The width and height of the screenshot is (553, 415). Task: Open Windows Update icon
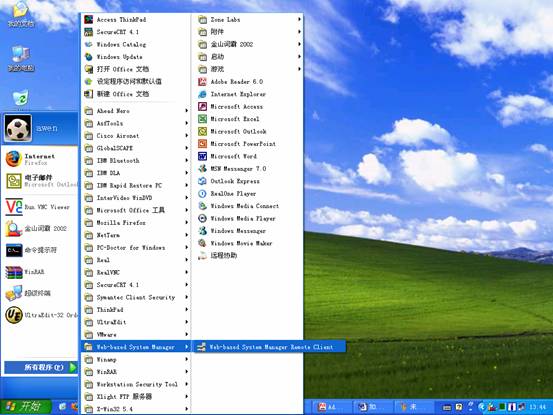[89, 57]
